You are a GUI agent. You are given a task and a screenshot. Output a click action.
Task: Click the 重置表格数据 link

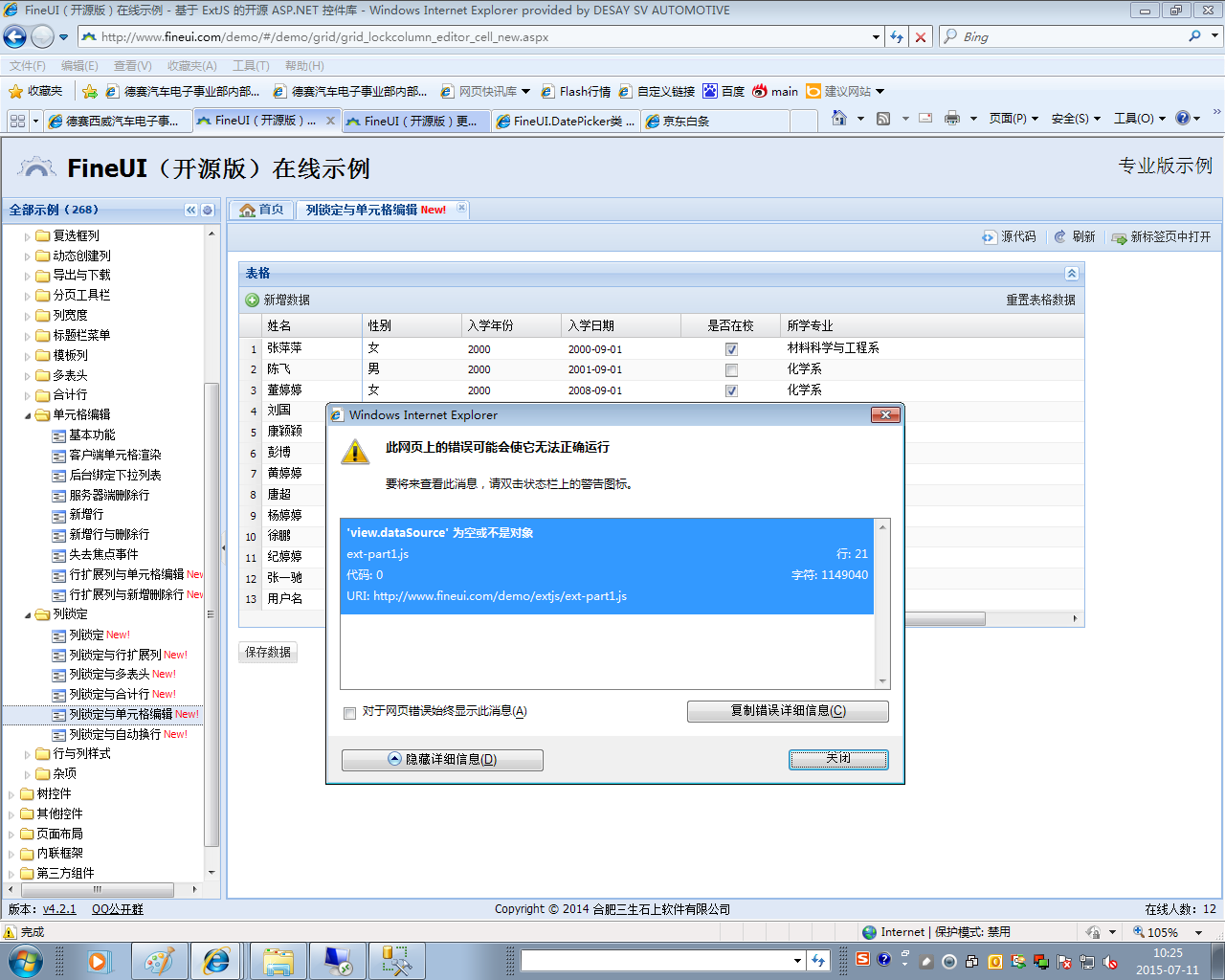(1040, 301)
